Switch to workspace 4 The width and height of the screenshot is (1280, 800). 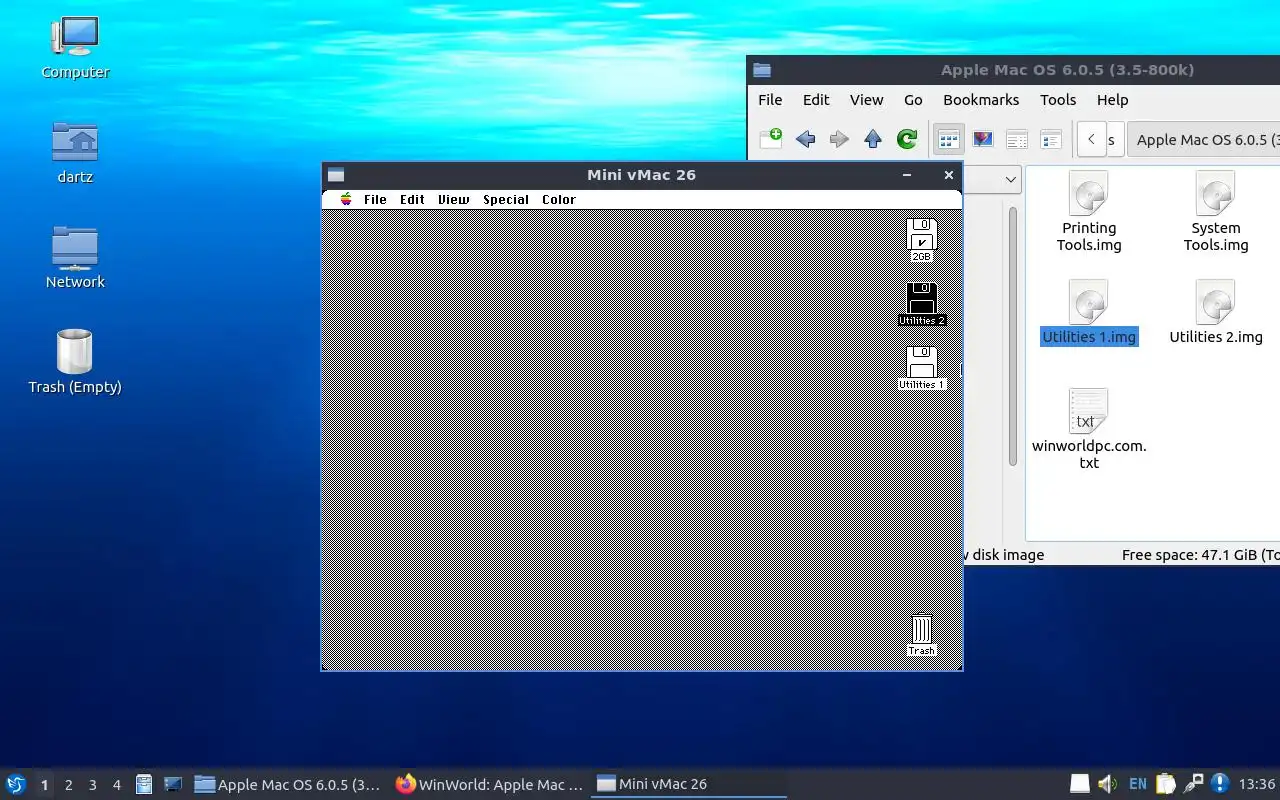pos(116,785)
